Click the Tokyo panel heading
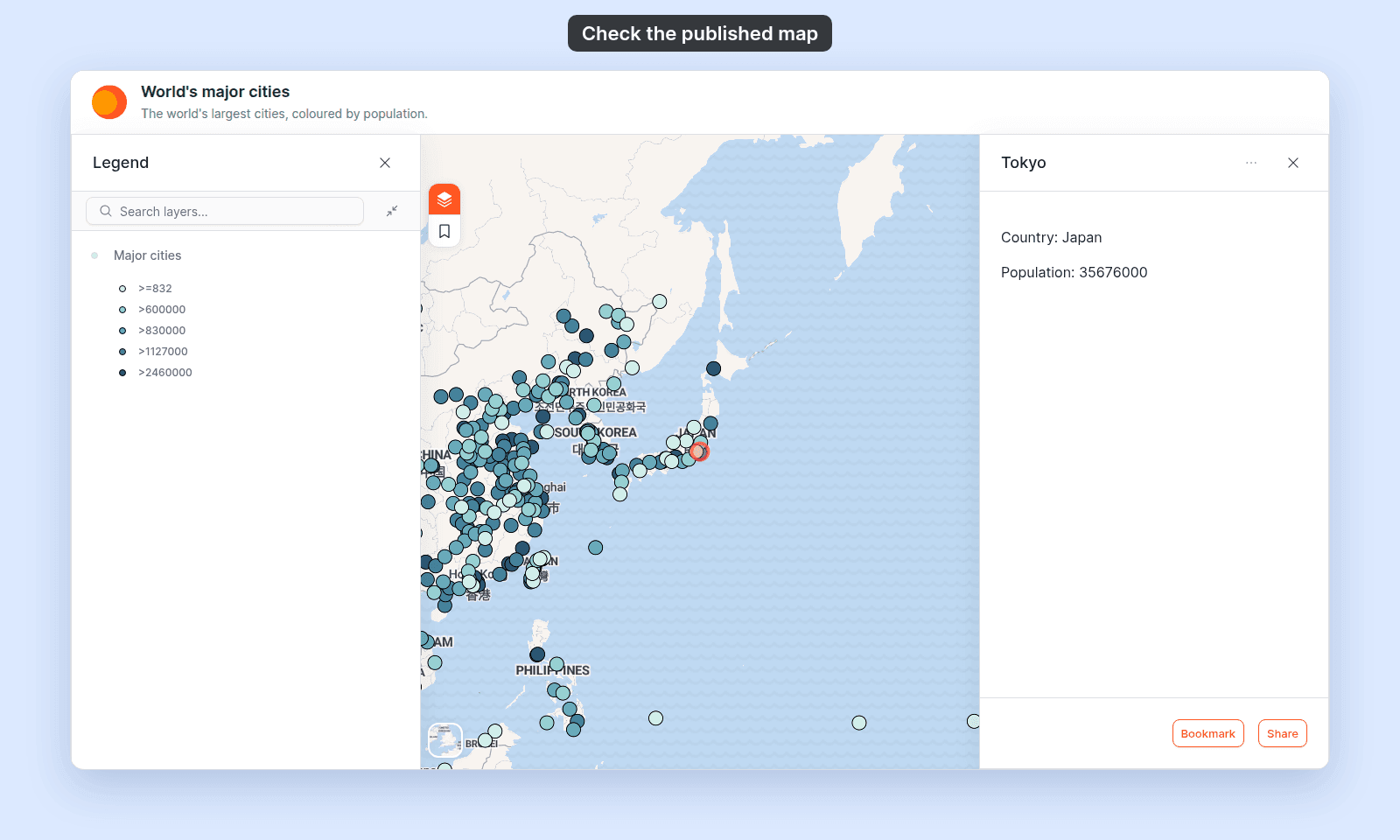1400x840 pixels. (x=1024, y=163)
